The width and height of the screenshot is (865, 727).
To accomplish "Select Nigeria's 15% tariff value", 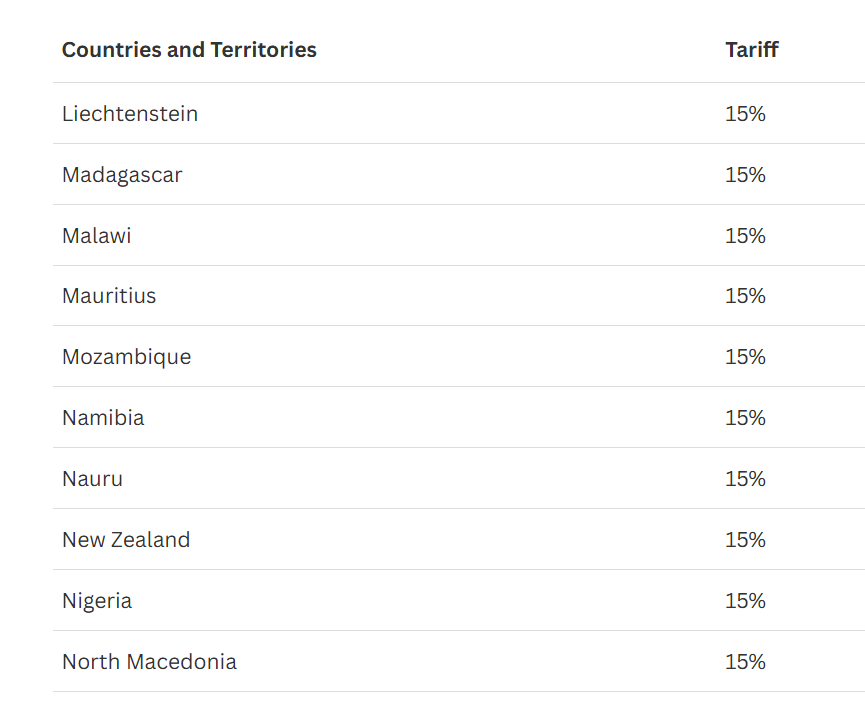I will tap(745, 601).
